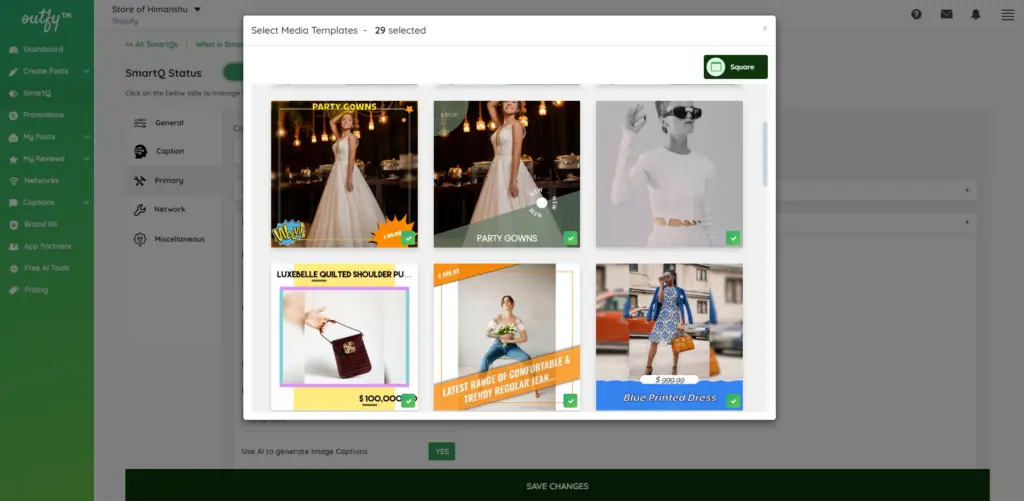Deselect the quilted shoulder purse template checkbox
1024x501 pixels.
pos(408,400)
